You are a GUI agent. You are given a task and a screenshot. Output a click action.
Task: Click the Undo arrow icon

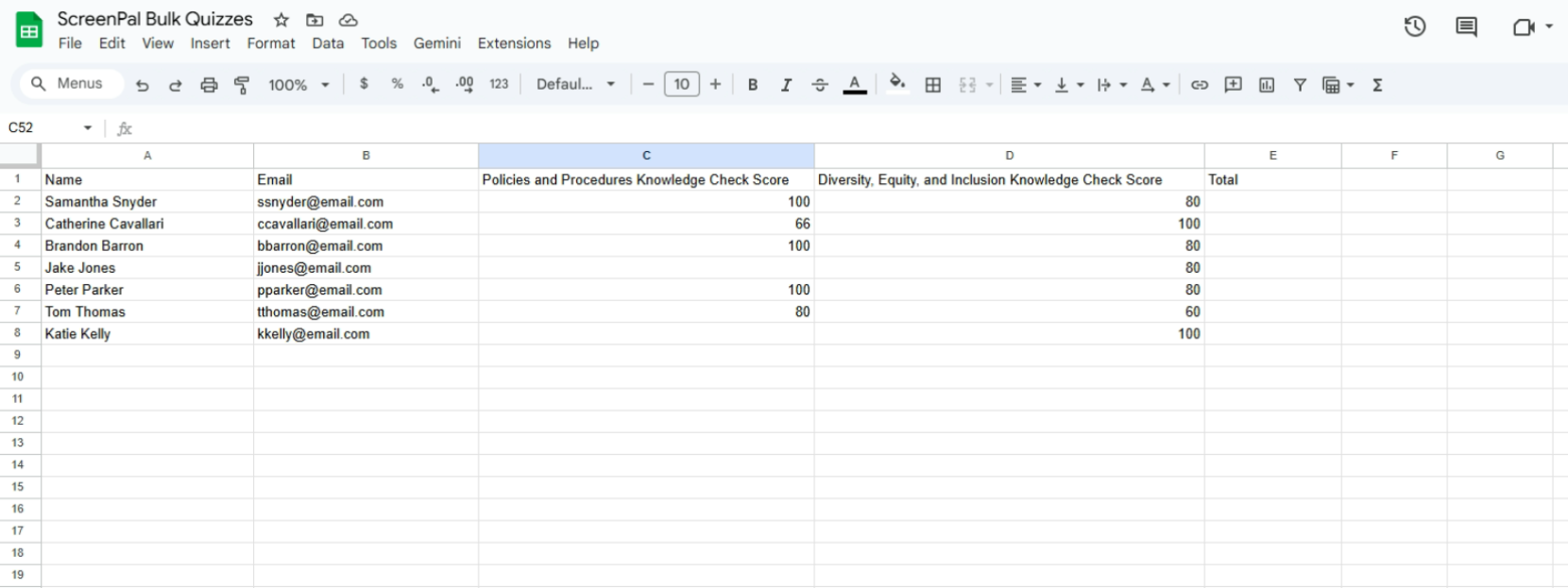pyautogui.click(x=143, y=85)
